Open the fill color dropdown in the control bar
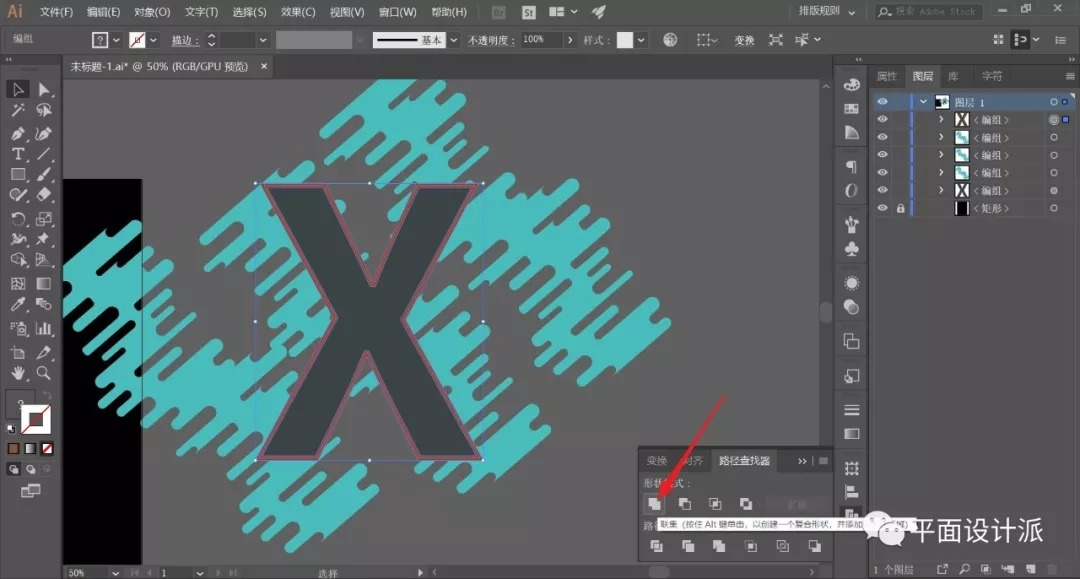The width and height of the screenshot is (1080, 579). coord(116,40)
